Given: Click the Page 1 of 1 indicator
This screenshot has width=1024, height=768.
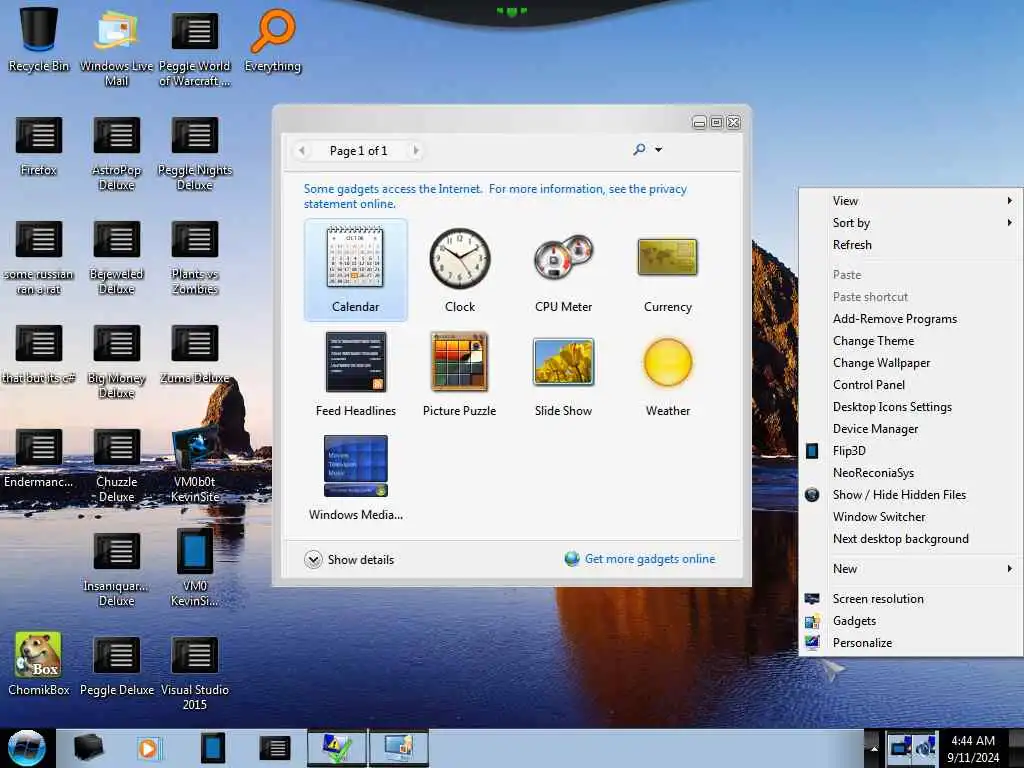Looking at the screenshot, I should (358, 151).
